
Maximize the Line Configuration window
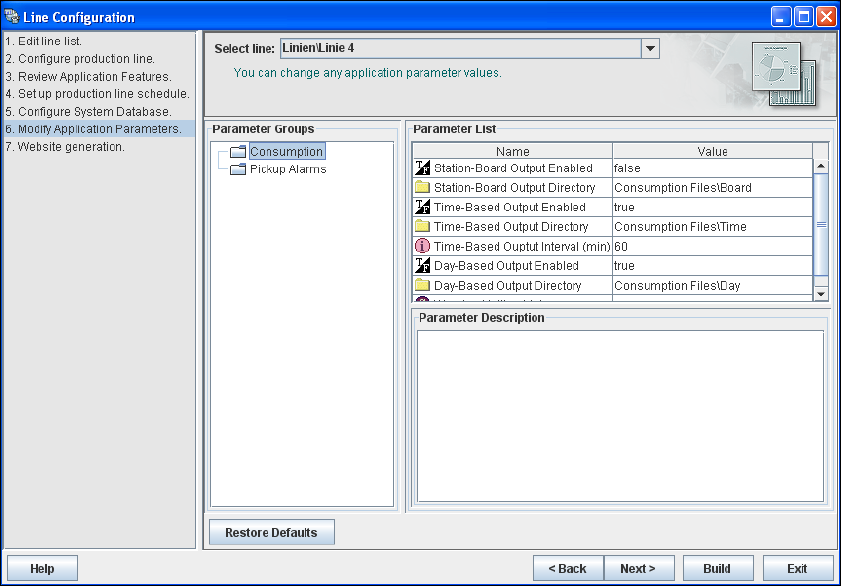pos(803,17)
